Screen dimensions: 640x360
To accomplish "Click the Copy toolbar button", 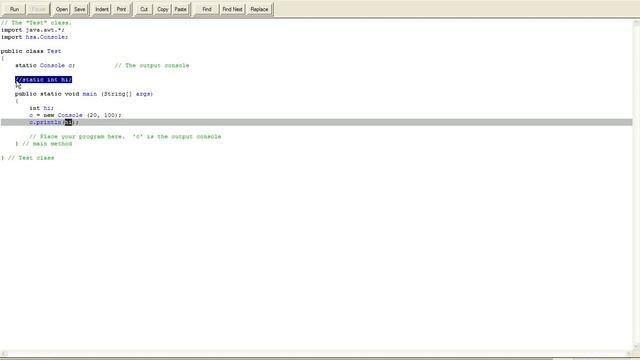I will (x=162, y=9).
